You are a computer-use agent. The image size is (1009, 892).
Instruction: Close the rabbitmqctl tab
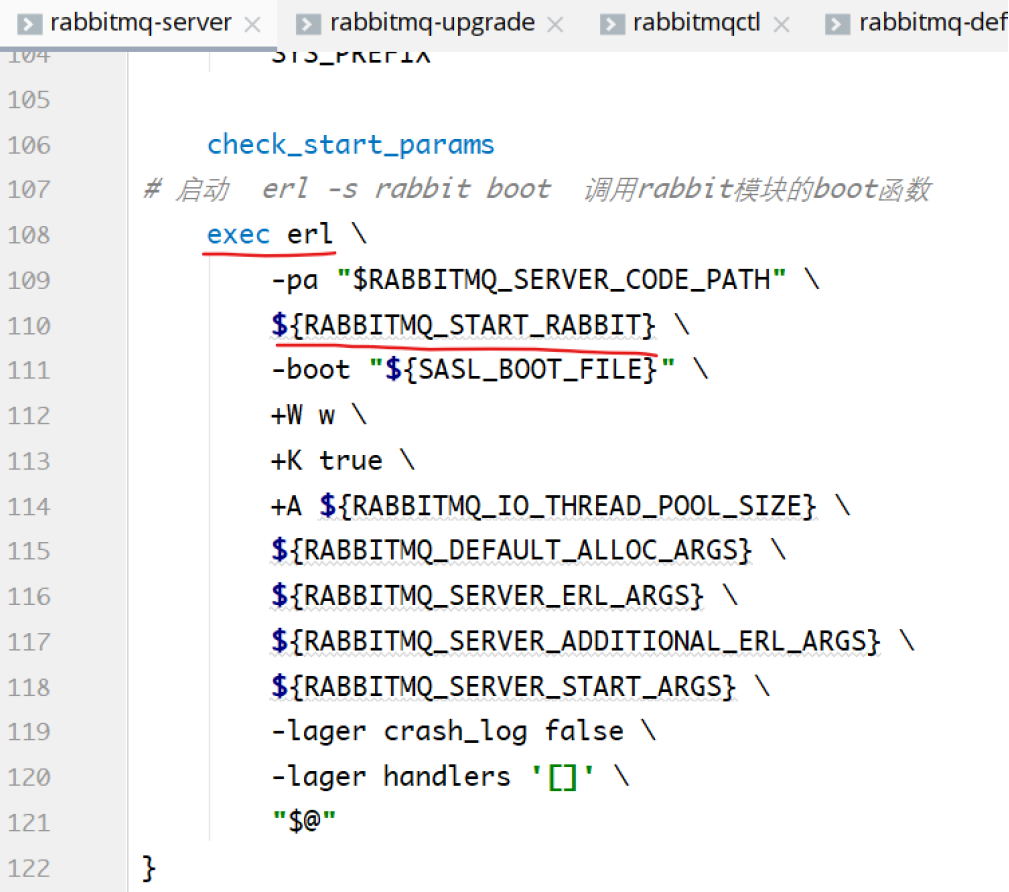point(782,24)
